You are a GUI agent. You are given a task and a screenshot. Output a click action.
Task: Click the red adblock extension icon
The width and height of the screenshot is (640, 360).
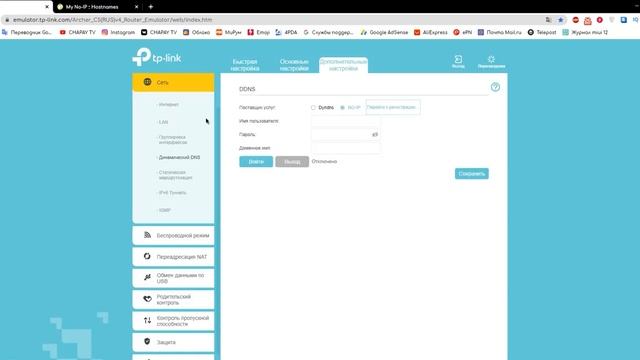(x=576, y=20)
